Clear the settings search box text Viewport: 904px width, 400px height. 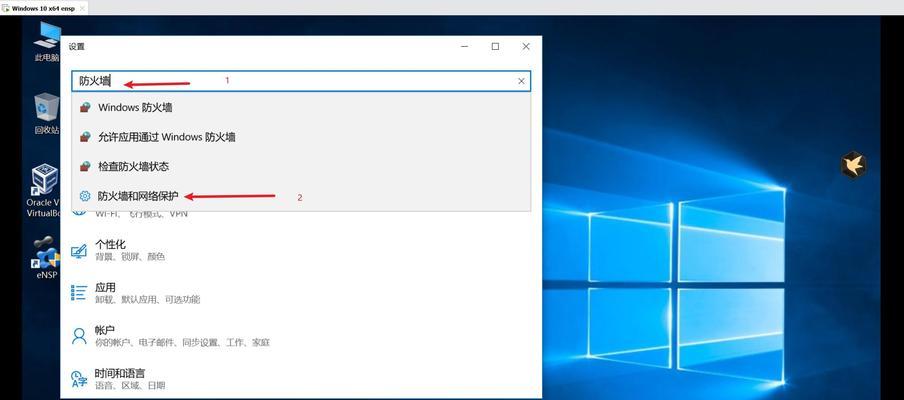521,81
